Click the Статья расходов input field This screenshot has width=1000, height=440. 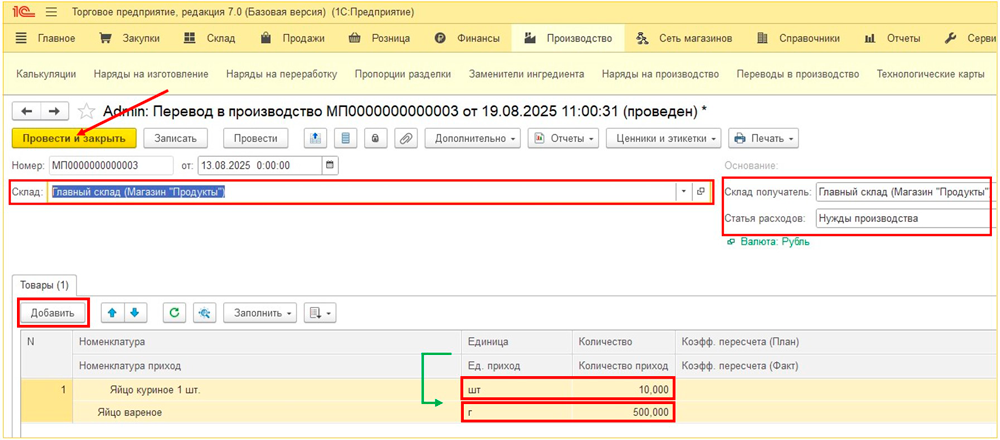(902, 217)
